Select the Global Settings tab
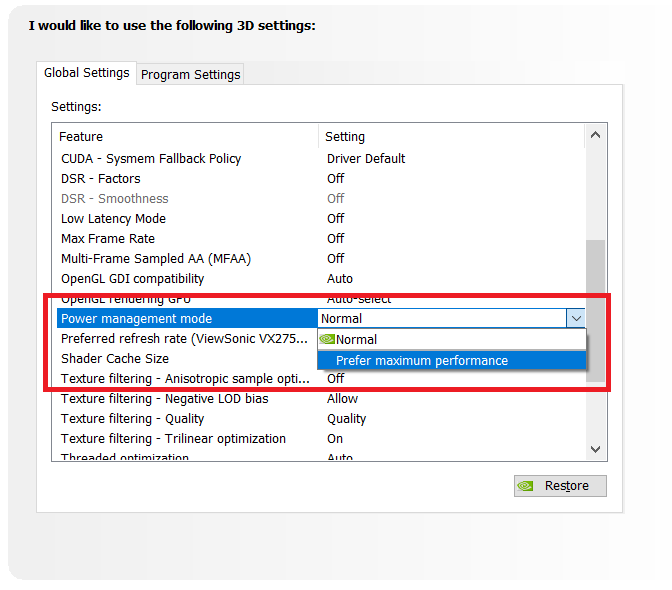 [87, 73]
